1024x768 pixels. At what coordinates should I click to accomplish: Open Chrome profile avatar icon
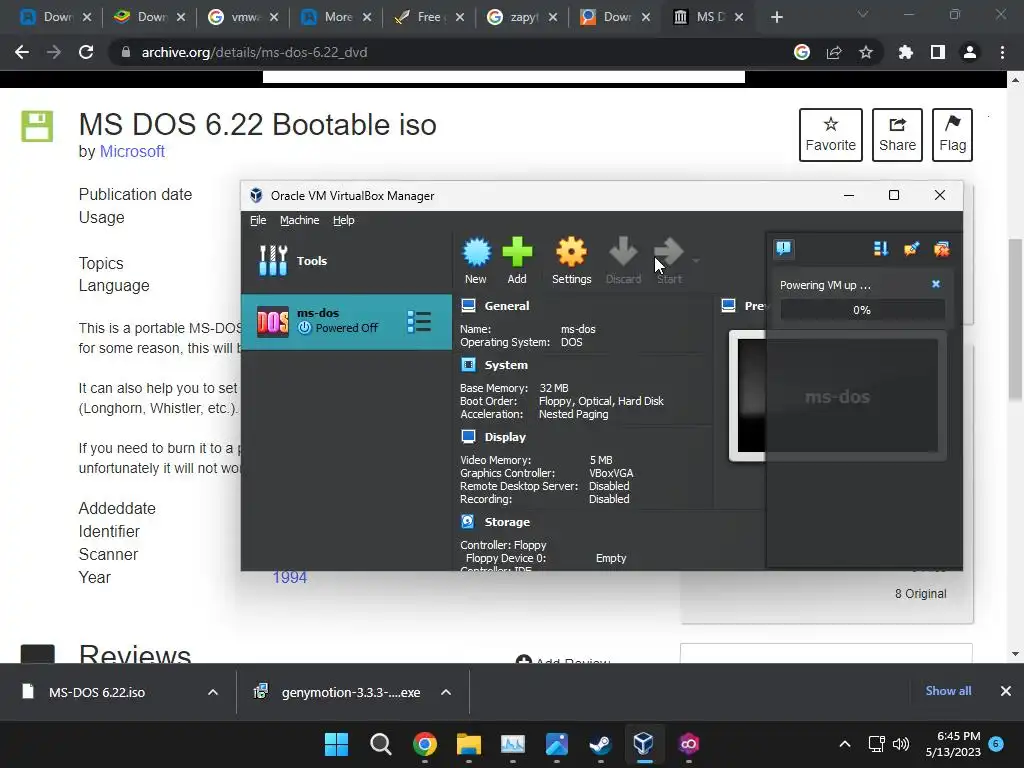coord(970,52)
